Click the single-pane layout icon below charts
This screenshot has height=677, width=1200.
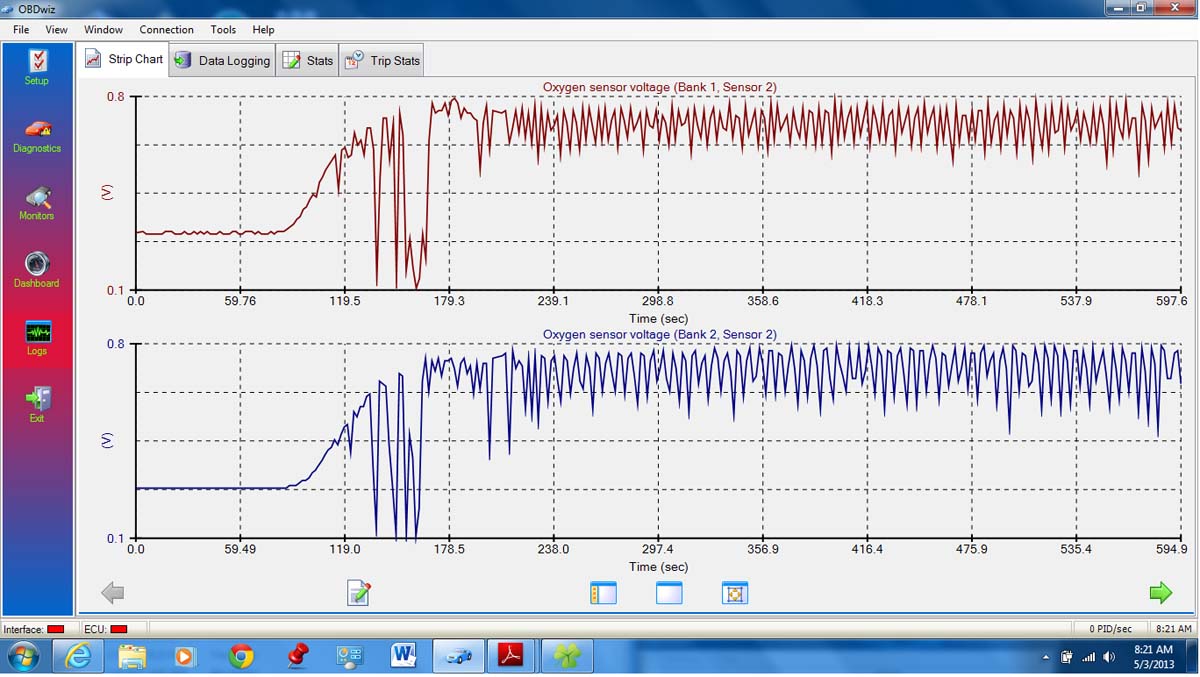(669, 593)
